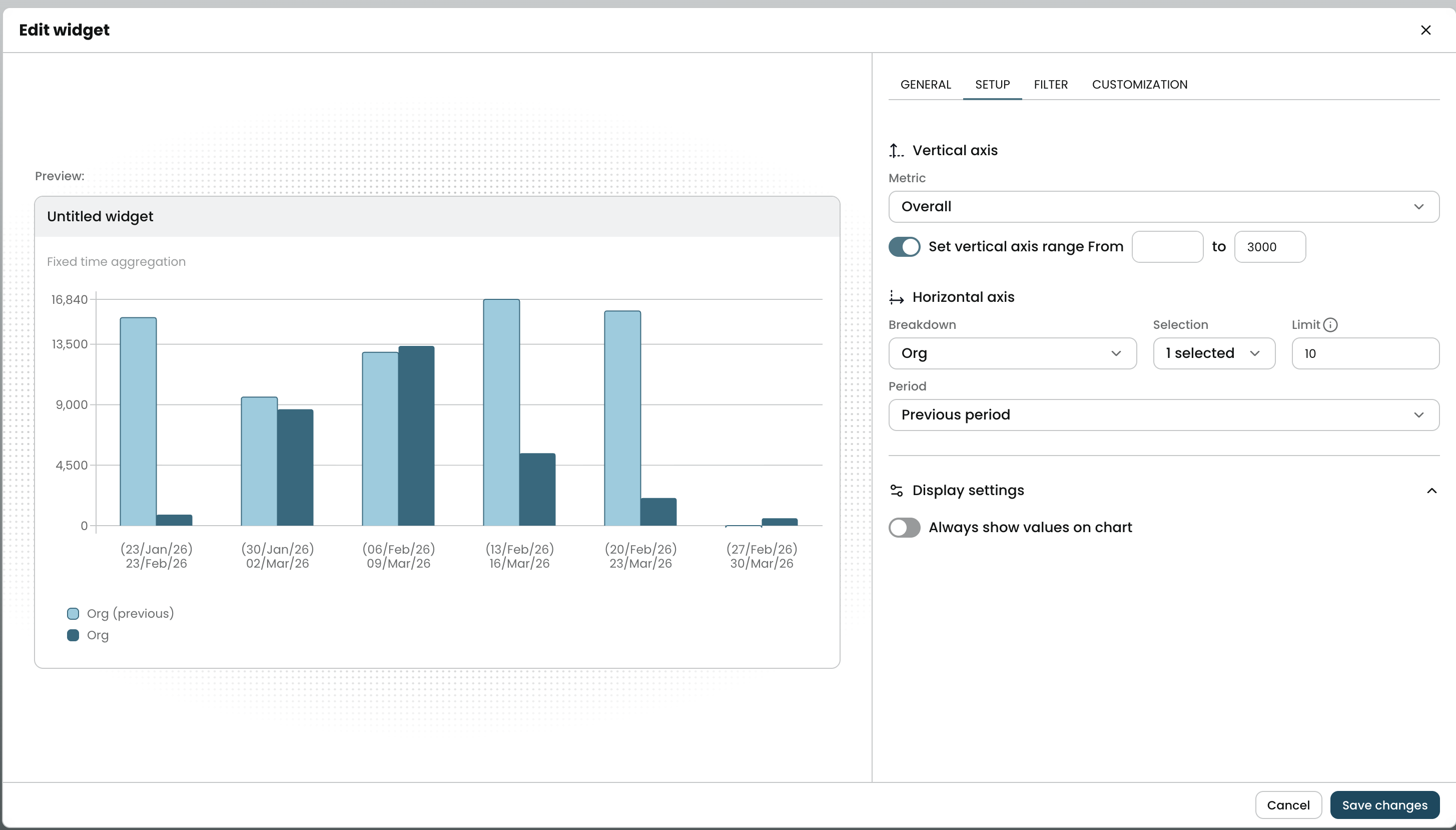Click the axis range to field showing 3000

point(1270,247)
